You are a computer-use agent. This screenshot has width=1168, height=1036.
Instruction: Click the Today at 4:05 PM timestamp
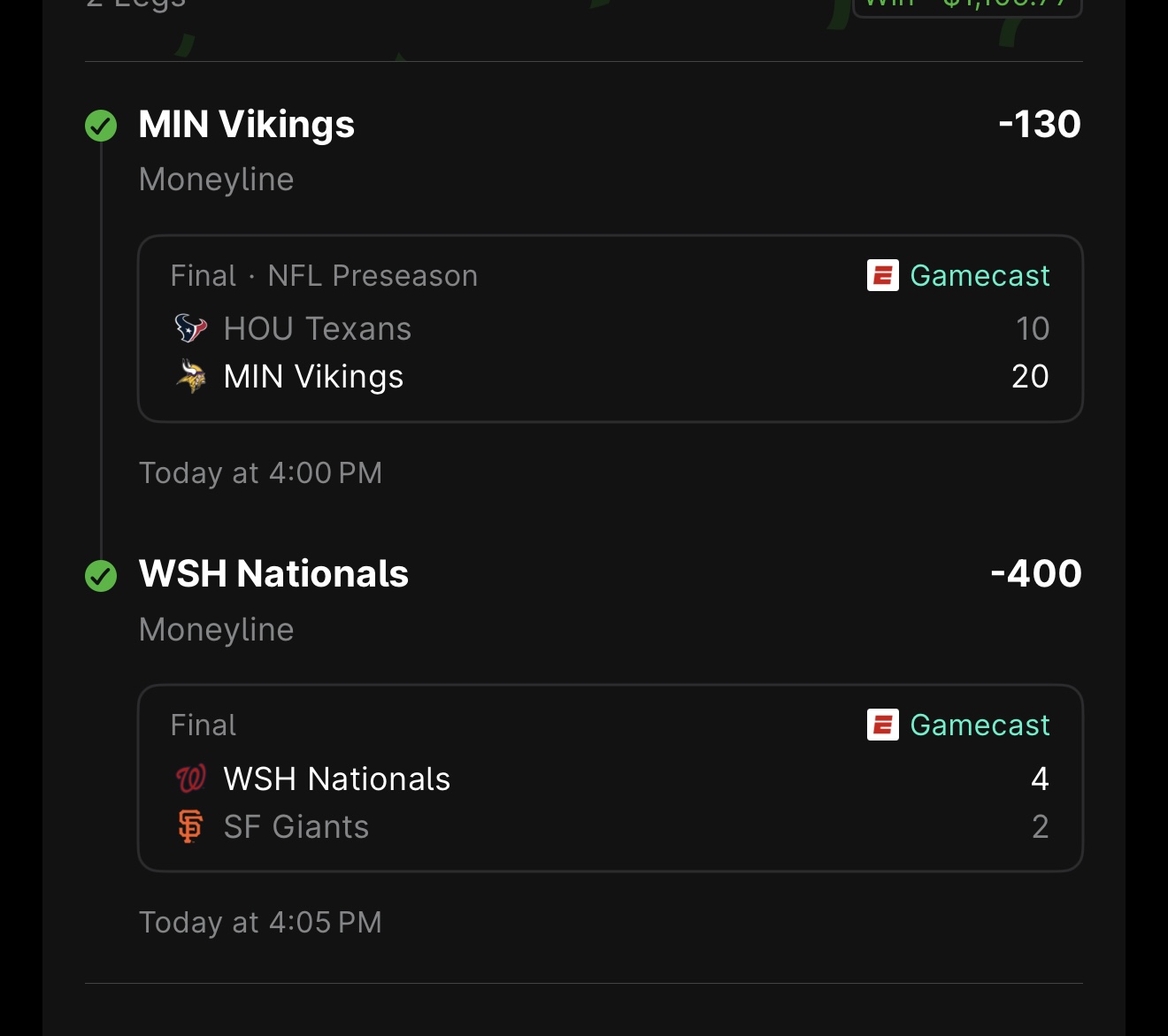coord(260,923)
